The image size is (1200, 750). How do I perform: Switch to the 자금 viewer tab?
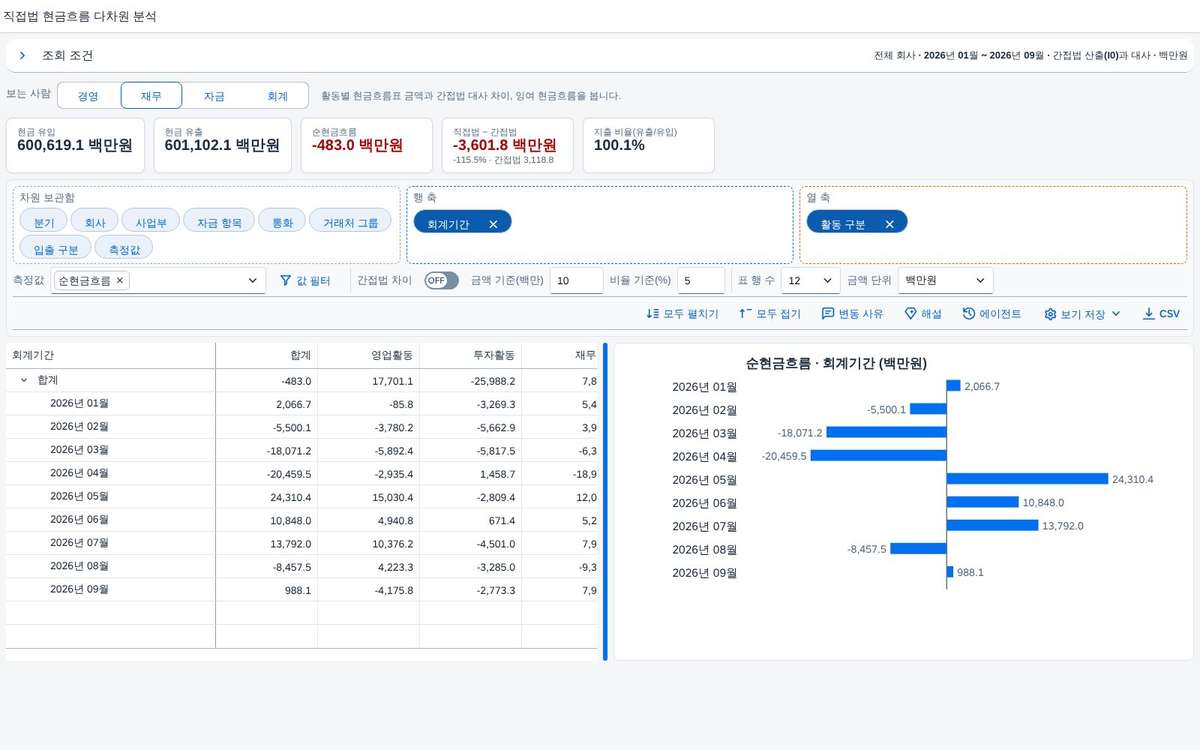(214, 96)
